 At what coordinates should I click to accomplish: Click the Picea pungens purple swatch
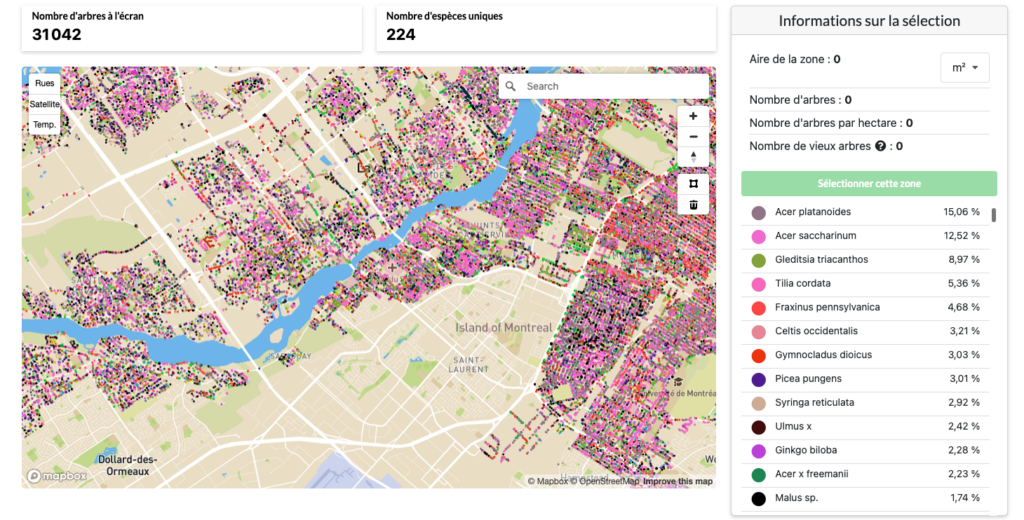click(x=758, y=379)
